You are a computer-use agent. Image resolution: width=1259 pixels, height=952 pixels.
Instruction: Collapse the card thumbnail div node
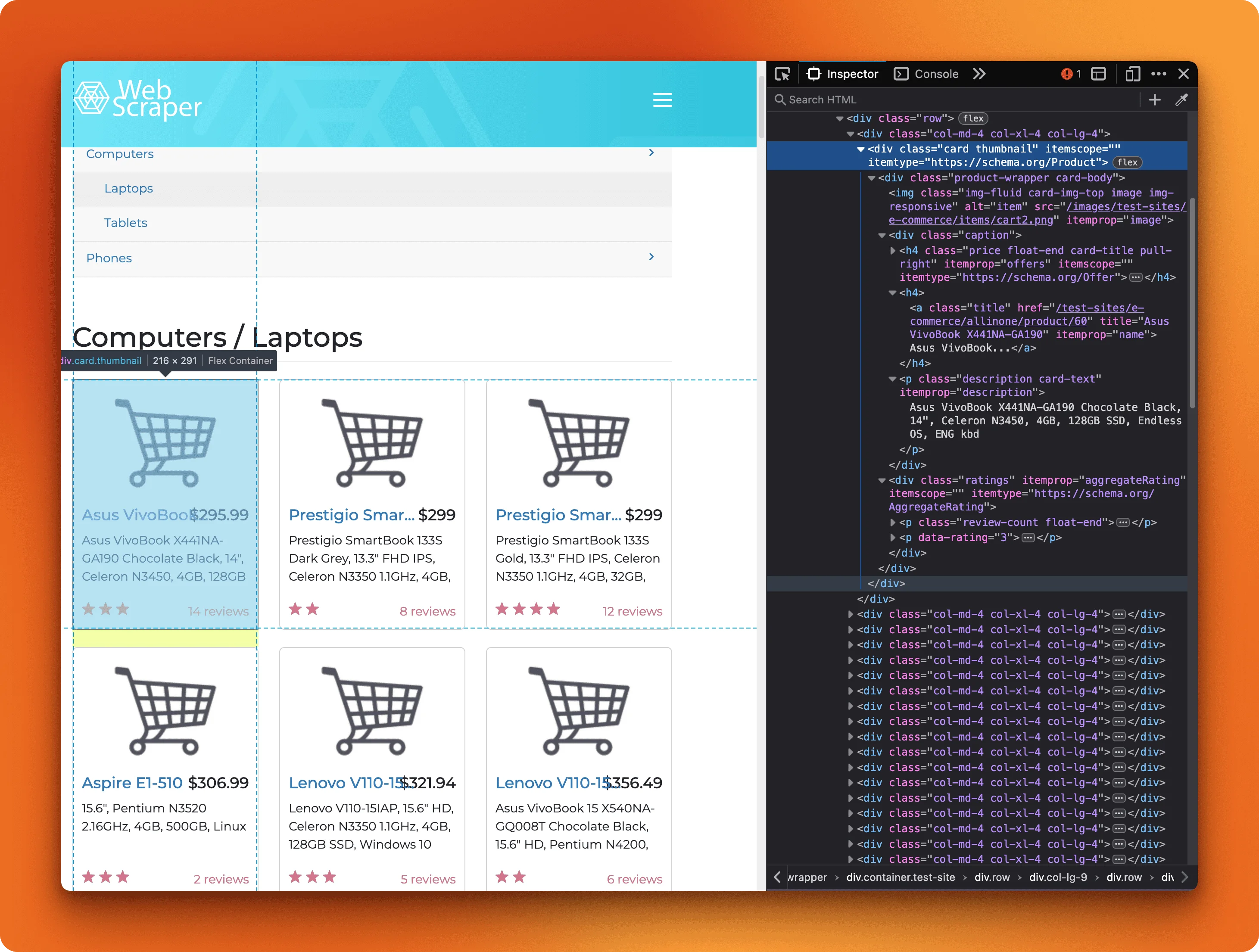[x=860, y=149]
